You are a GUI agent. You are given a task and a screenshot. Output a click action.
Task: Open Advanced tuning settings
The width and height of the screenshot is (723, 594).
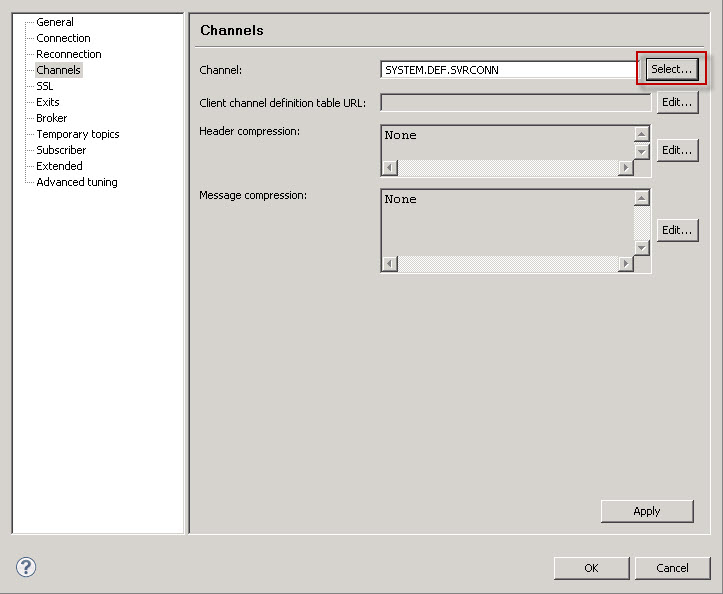coord(77,182)
